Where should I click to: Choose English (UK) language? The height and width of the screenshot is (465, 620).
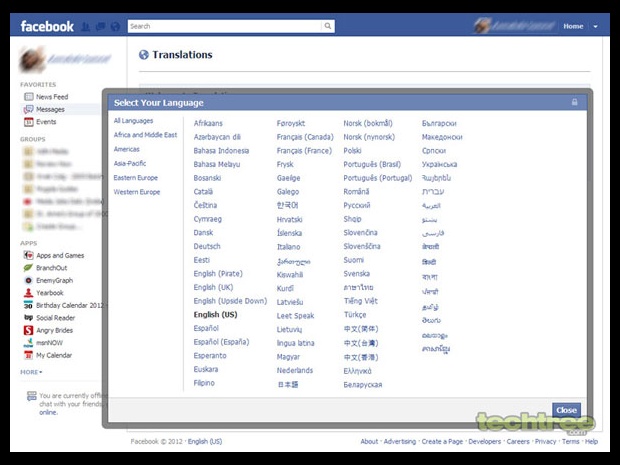pyautogui.click(x=213, y=287)
